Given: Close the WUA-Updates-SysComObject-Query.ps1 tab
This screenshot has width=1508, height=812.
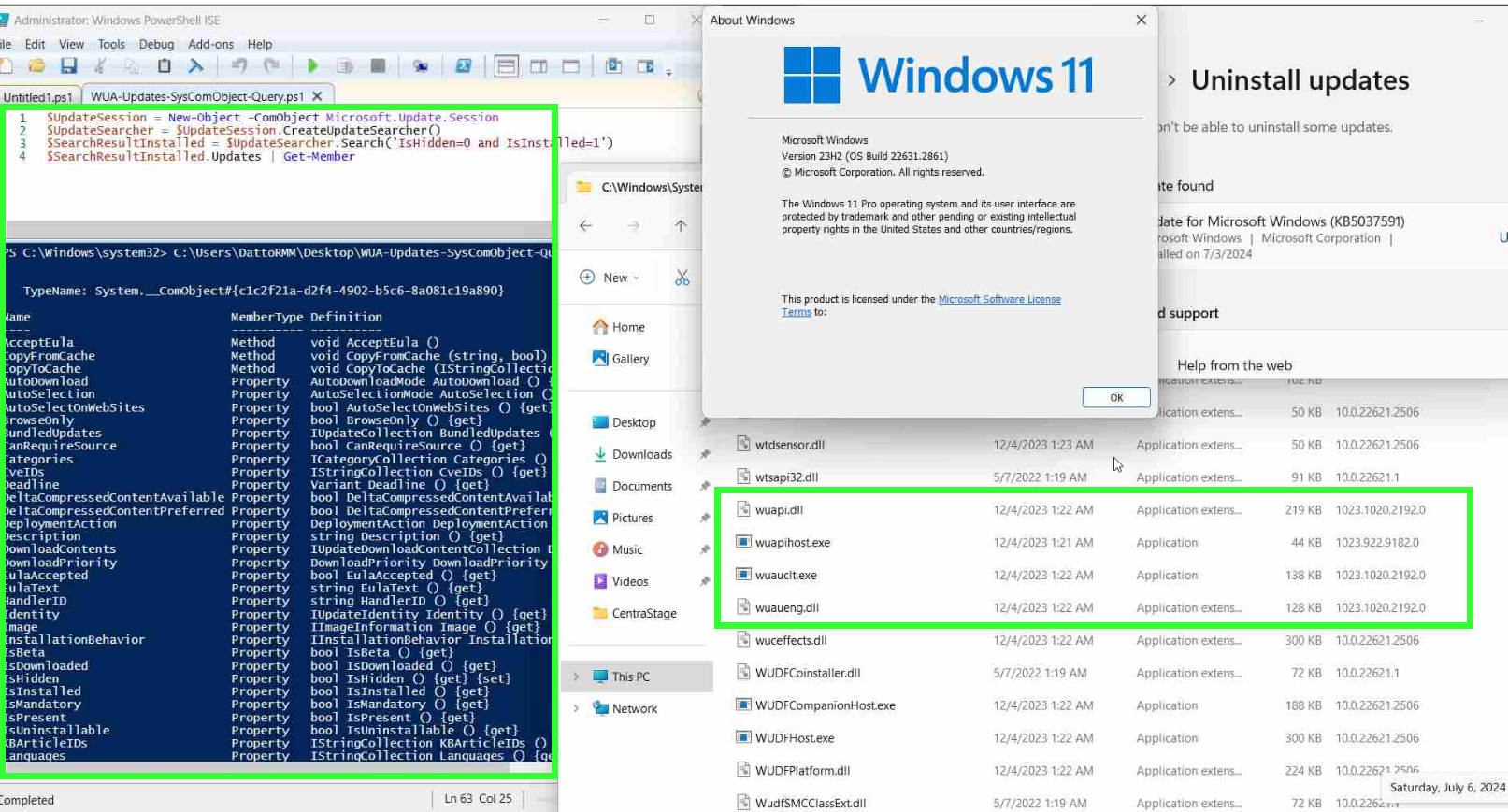Looking at the screenshot, I should [317, 96].
